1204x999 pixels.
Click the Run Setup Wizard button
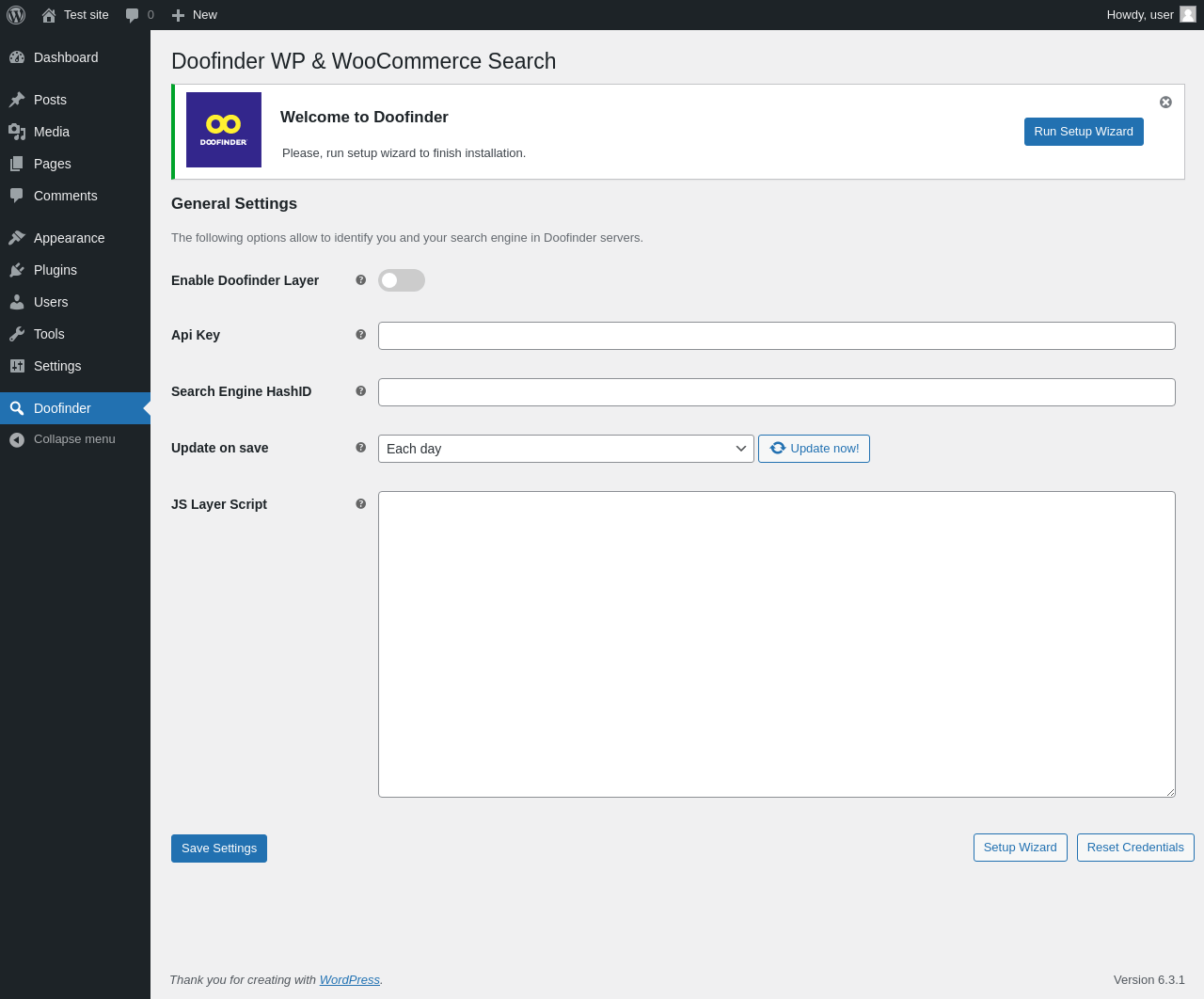point(1084,132)
